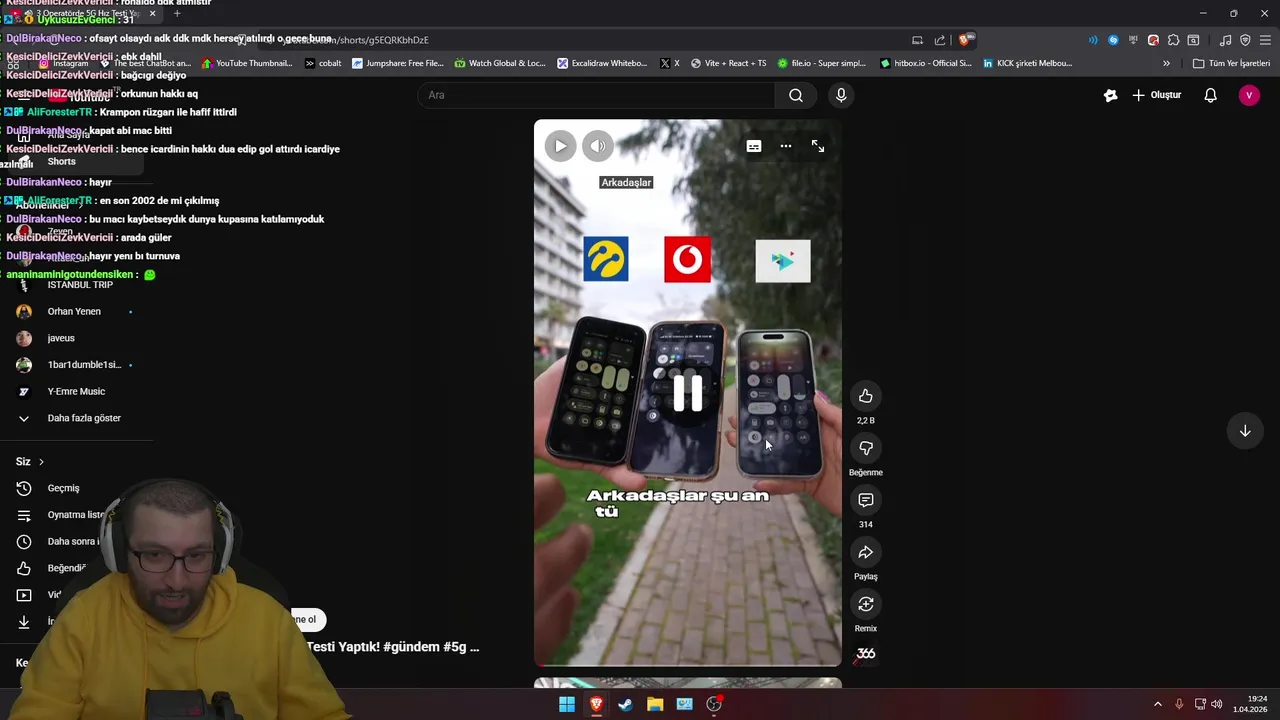Open File Explorer from the taskbar

655,704
